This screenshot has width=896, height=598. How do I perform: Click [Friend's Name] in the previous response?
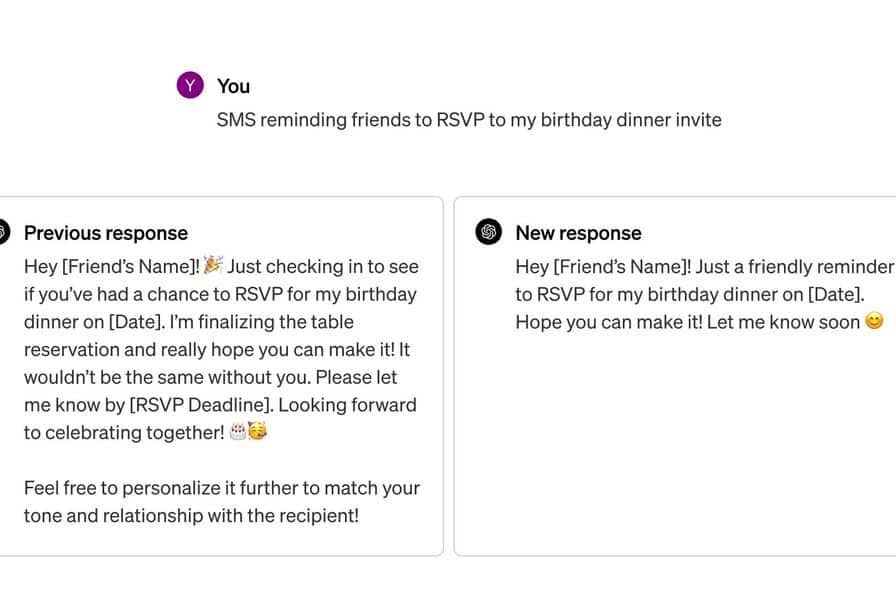click(x=131, y=266)
